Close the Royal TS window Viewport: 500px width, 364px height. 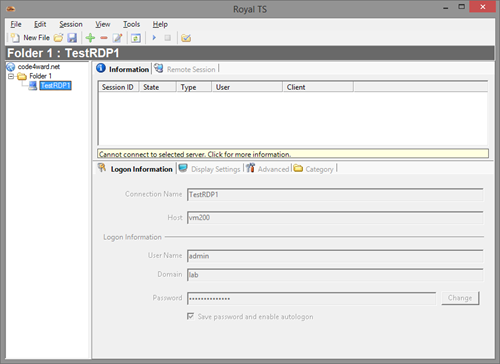click(x=483, y=7)
